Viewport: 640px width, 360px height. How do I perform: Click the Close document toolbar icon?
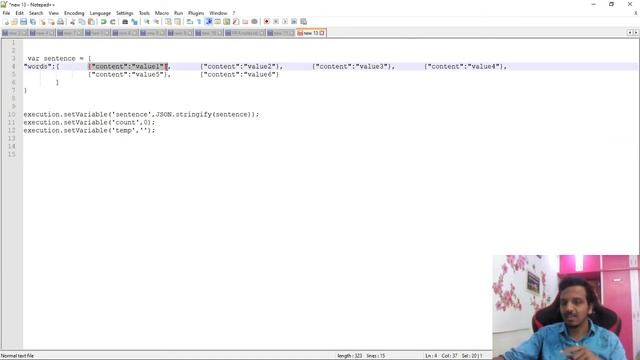42,22
